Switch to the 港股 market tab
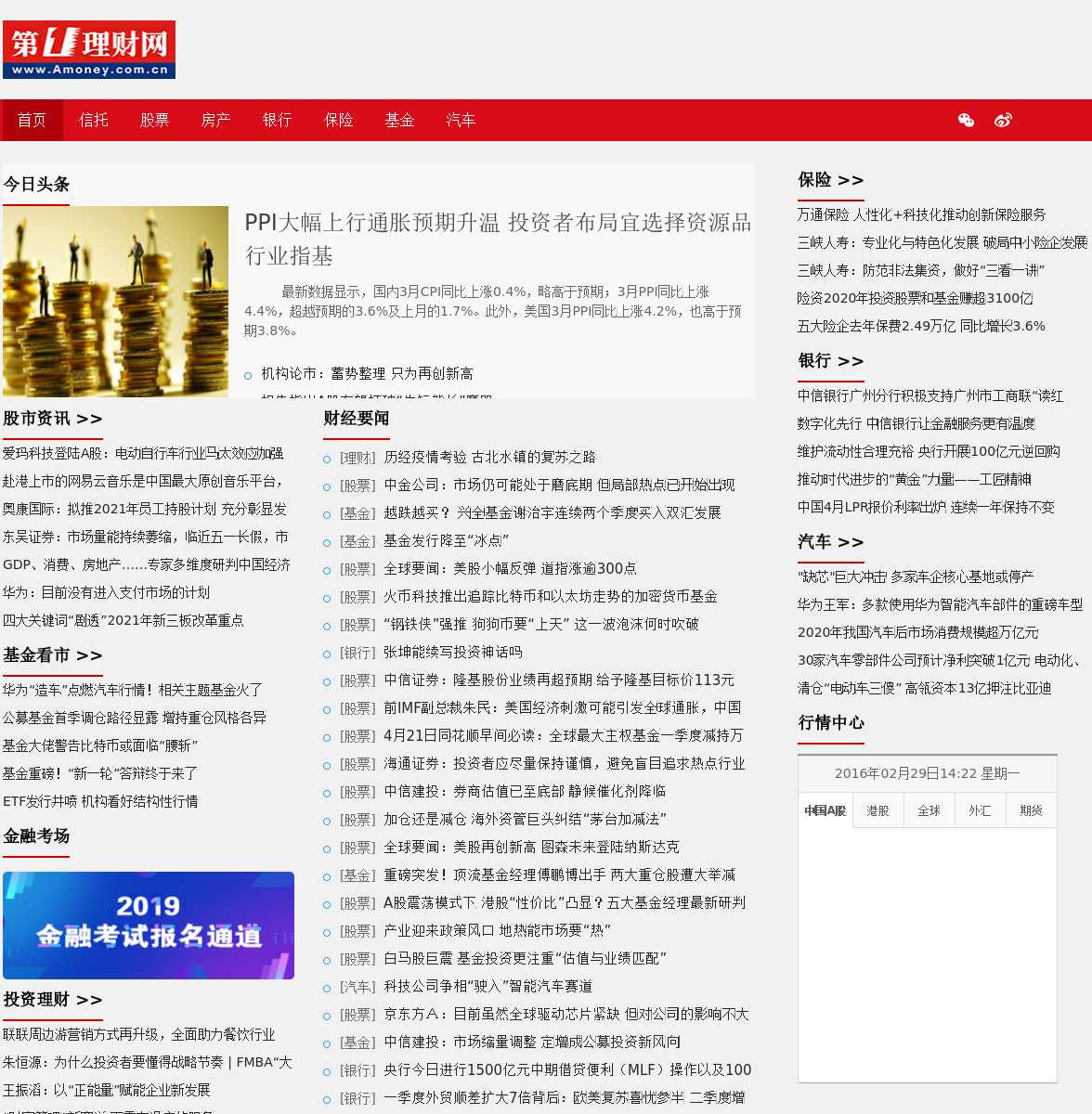This screenshot has width=1092, height=1114. (x=877, y=810)
